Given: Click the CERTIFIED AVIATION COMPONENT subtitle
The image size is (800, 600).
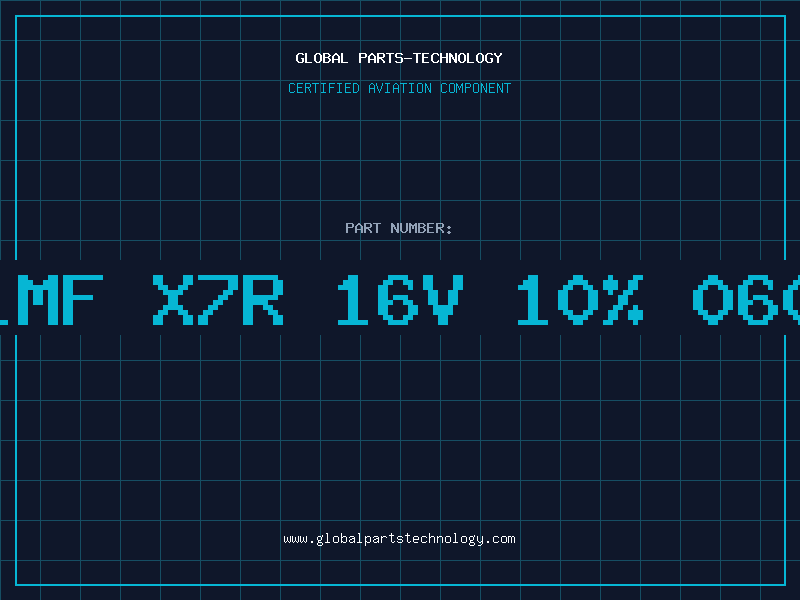Looking at the screenshot, I should pos(399,88).
